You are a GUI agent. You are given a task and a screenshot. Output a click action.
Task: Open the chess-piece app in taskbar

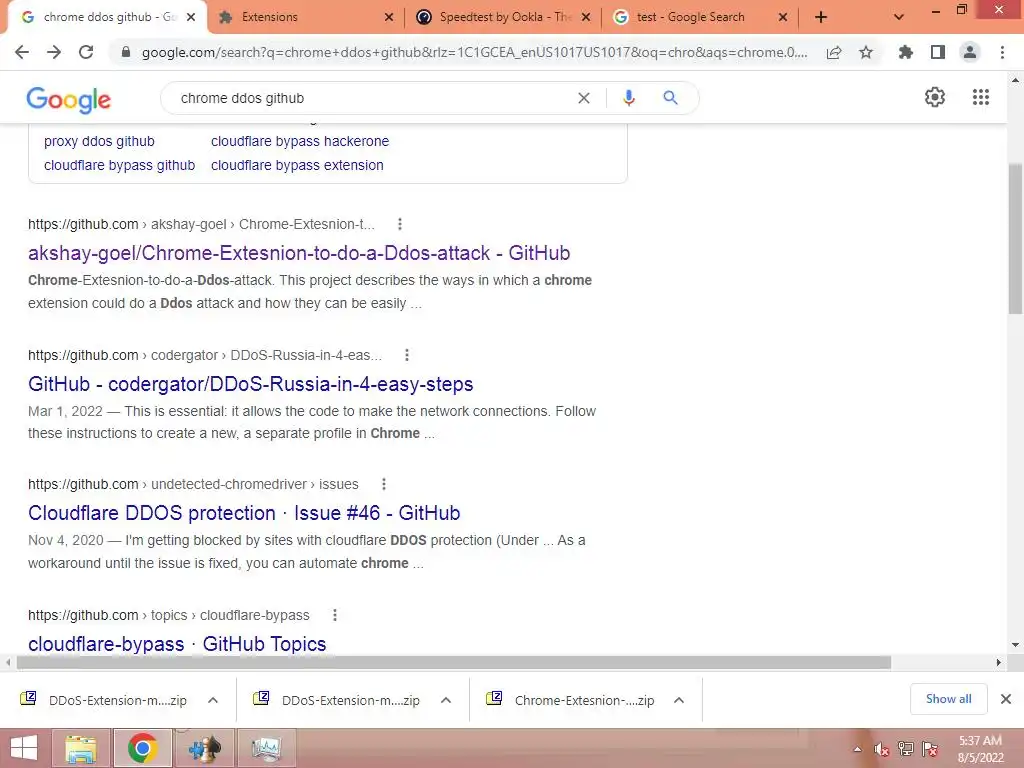[x=205, y=748]
